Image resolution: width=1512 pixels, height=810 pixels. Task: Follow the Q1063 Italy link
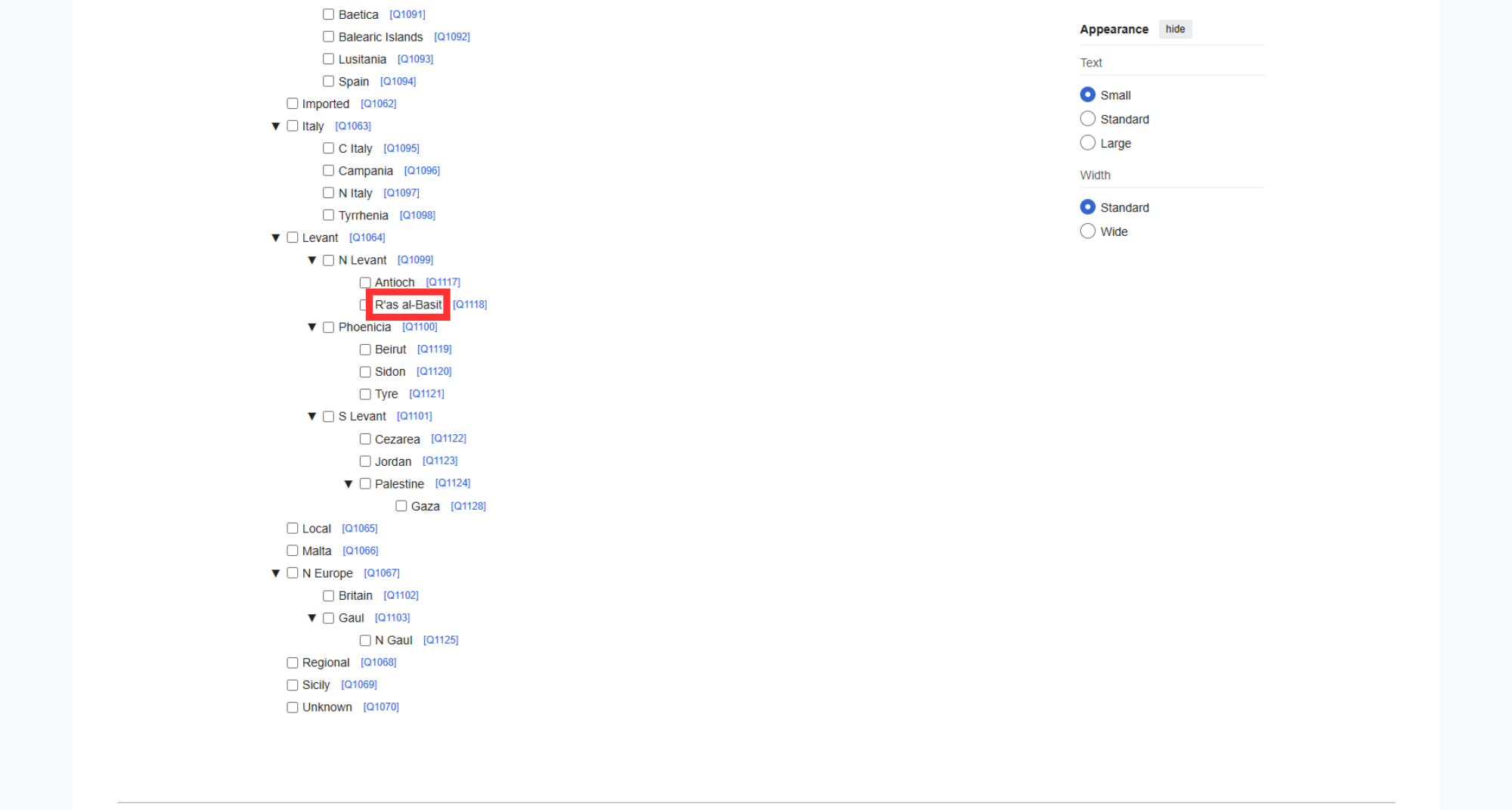pos(353,126)
